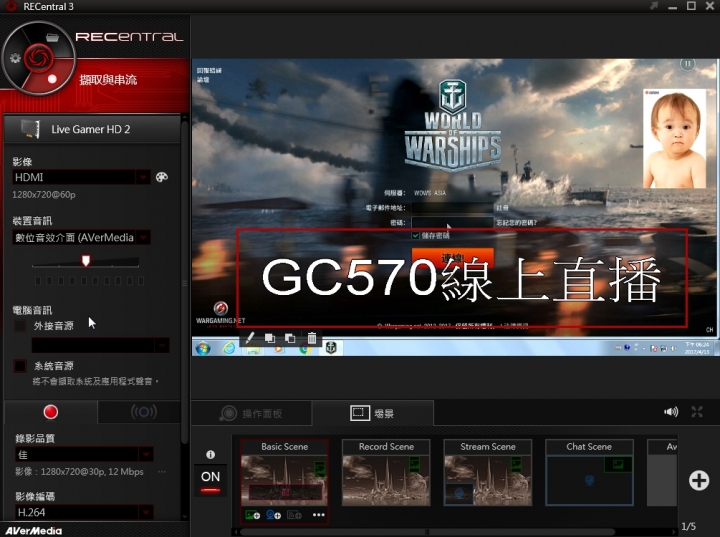Click the 1/5 scene page indicator
The width and height of the screenshot is (720, 537).
pyautogui.click(x=688, y=526)
